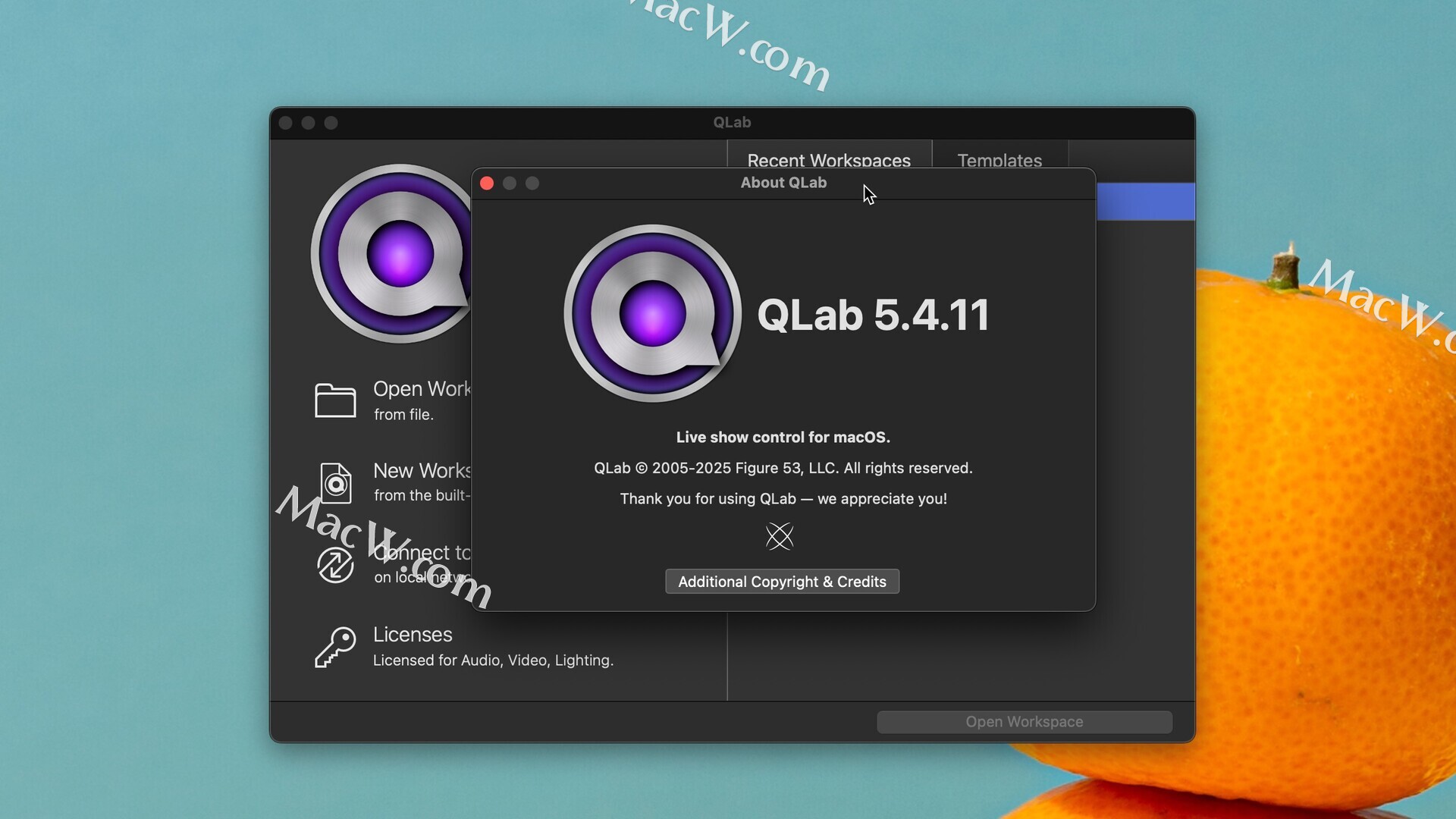Image resolution: width=1456 pixels, height=819 pixels.
Task: Click the 'Licensed for Audio, Video, Lighting.' text
Action: click(493, 661)
